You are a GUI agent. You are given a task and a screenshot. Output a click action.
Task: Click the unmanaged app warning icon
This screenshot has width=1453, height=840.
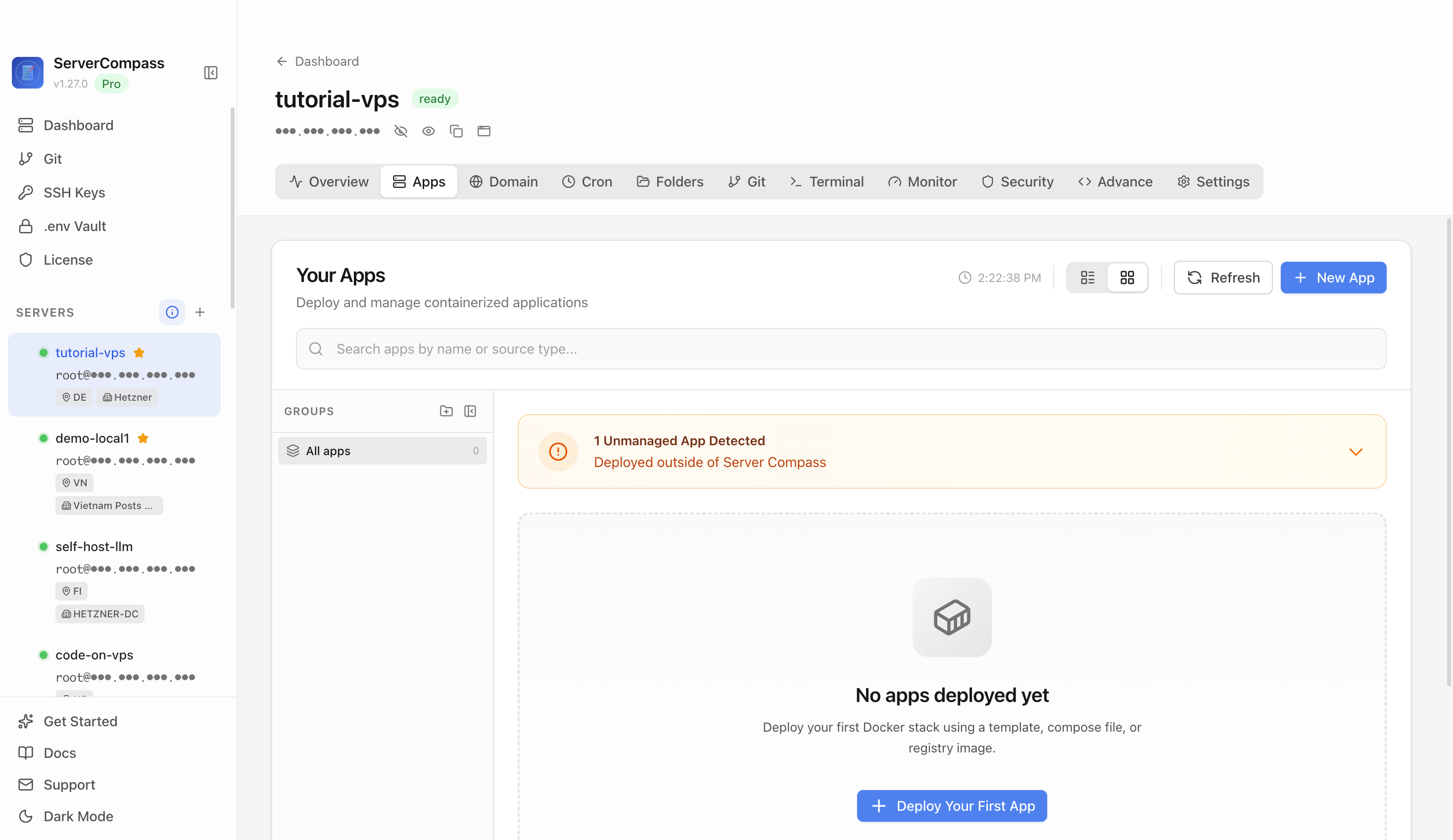coord(558,452)
